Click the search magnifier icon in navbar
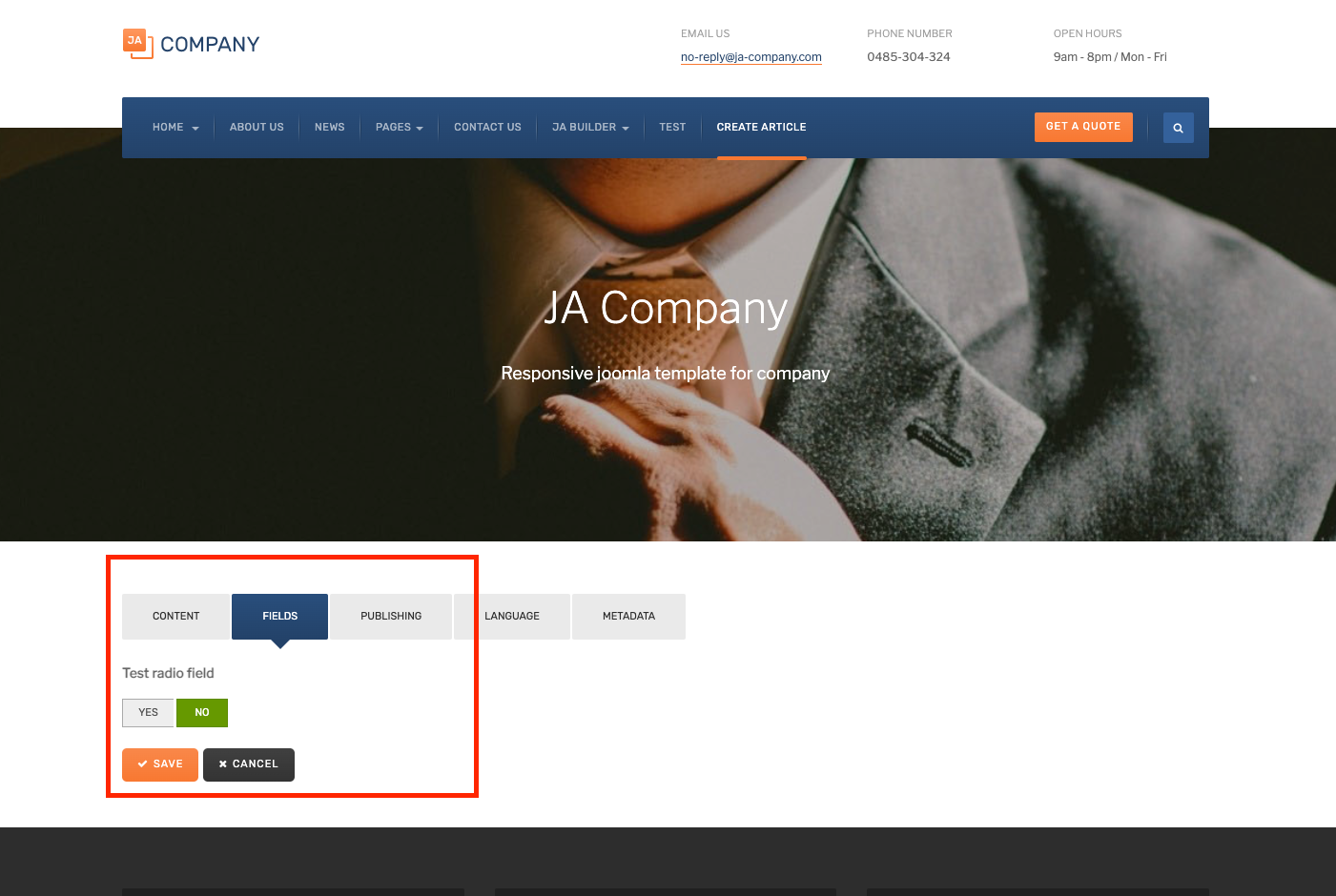 tap(1178, 128)
